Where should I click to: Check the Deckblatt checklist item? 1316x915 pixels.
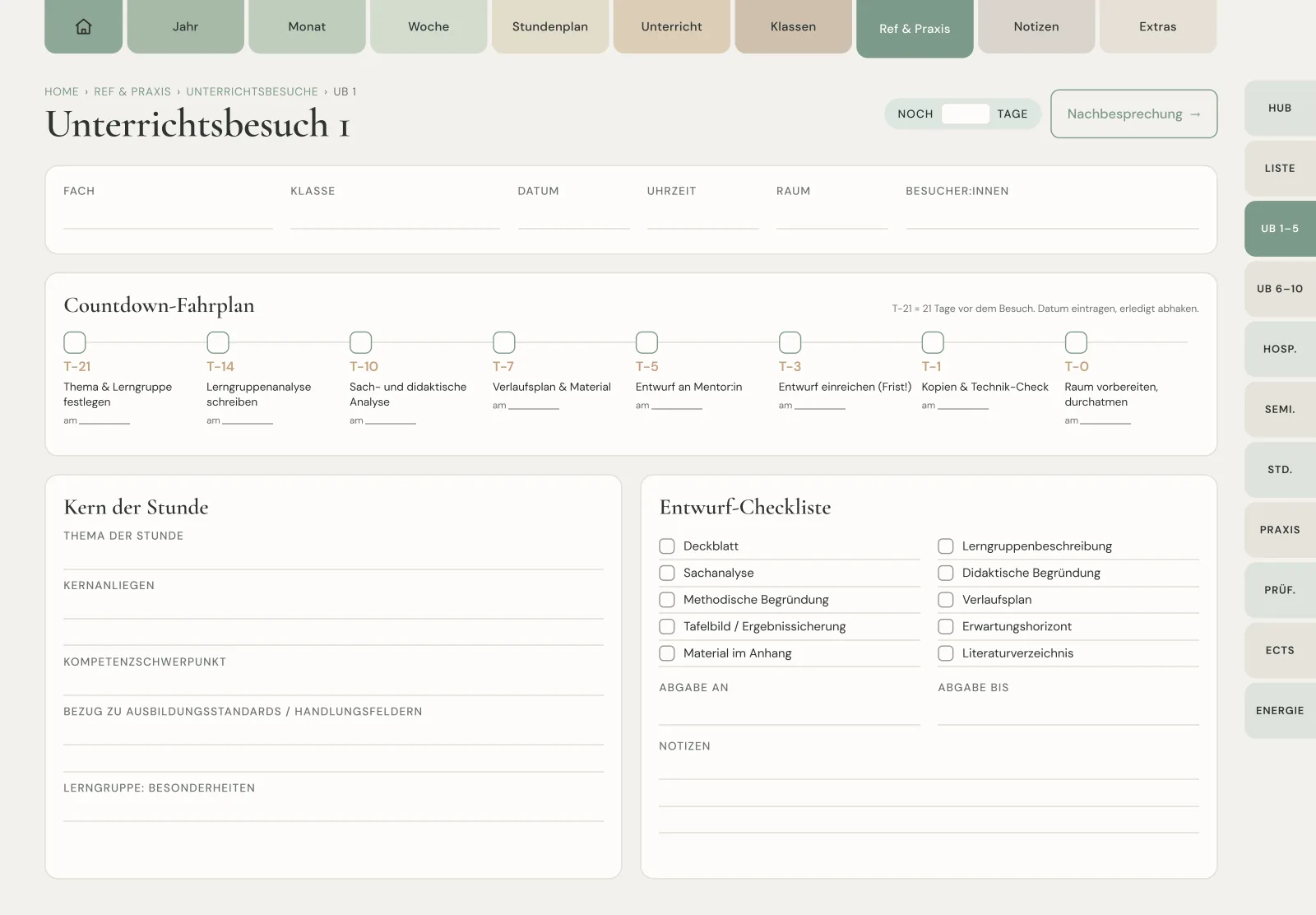point(667,546)
